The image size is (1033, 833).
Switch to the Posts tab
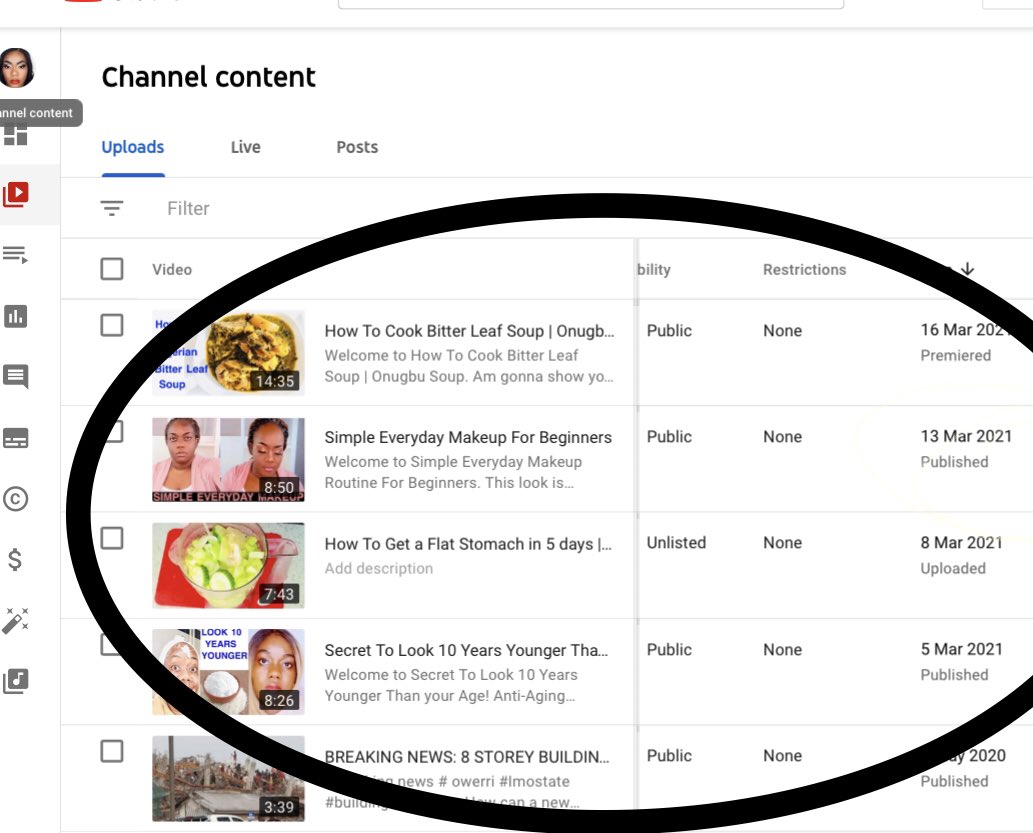tap(357, 147)
